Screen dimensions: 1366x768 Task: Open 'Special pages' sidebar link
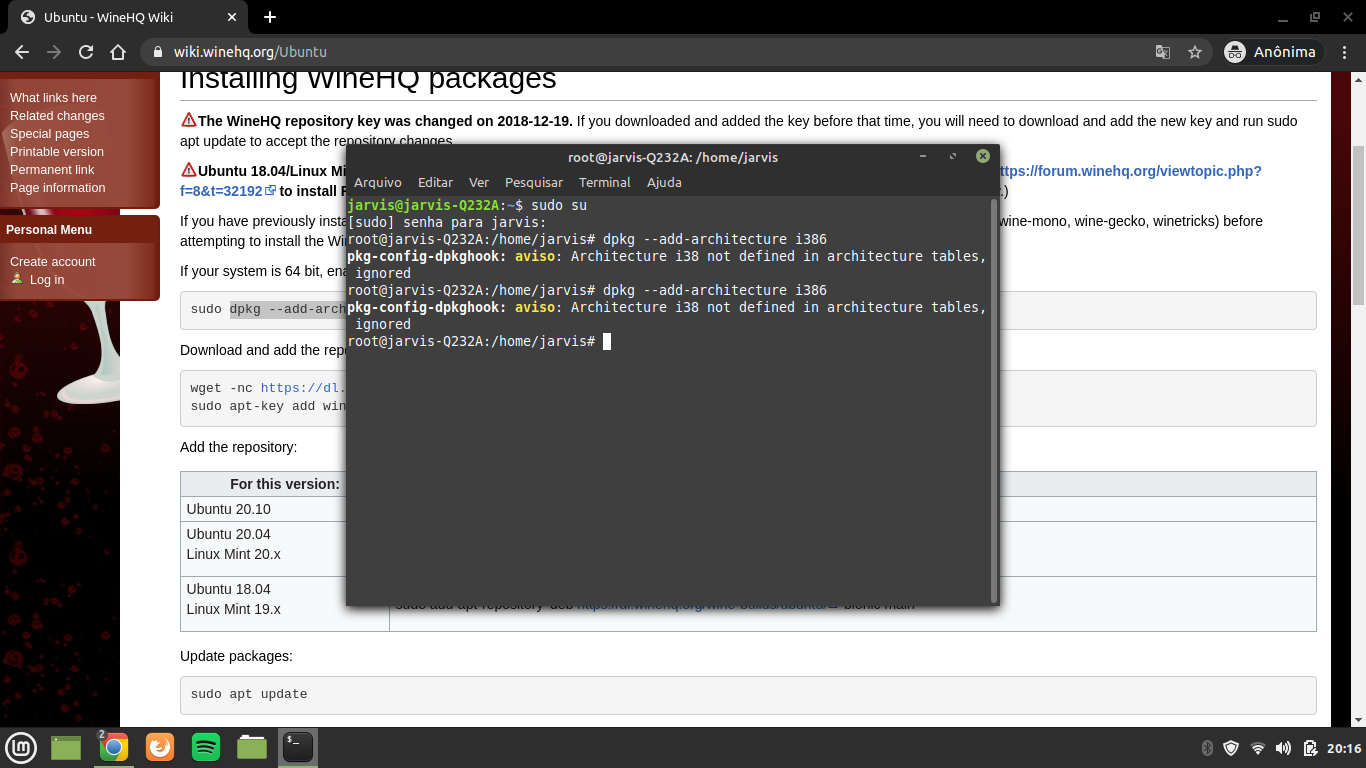[50, 133]
